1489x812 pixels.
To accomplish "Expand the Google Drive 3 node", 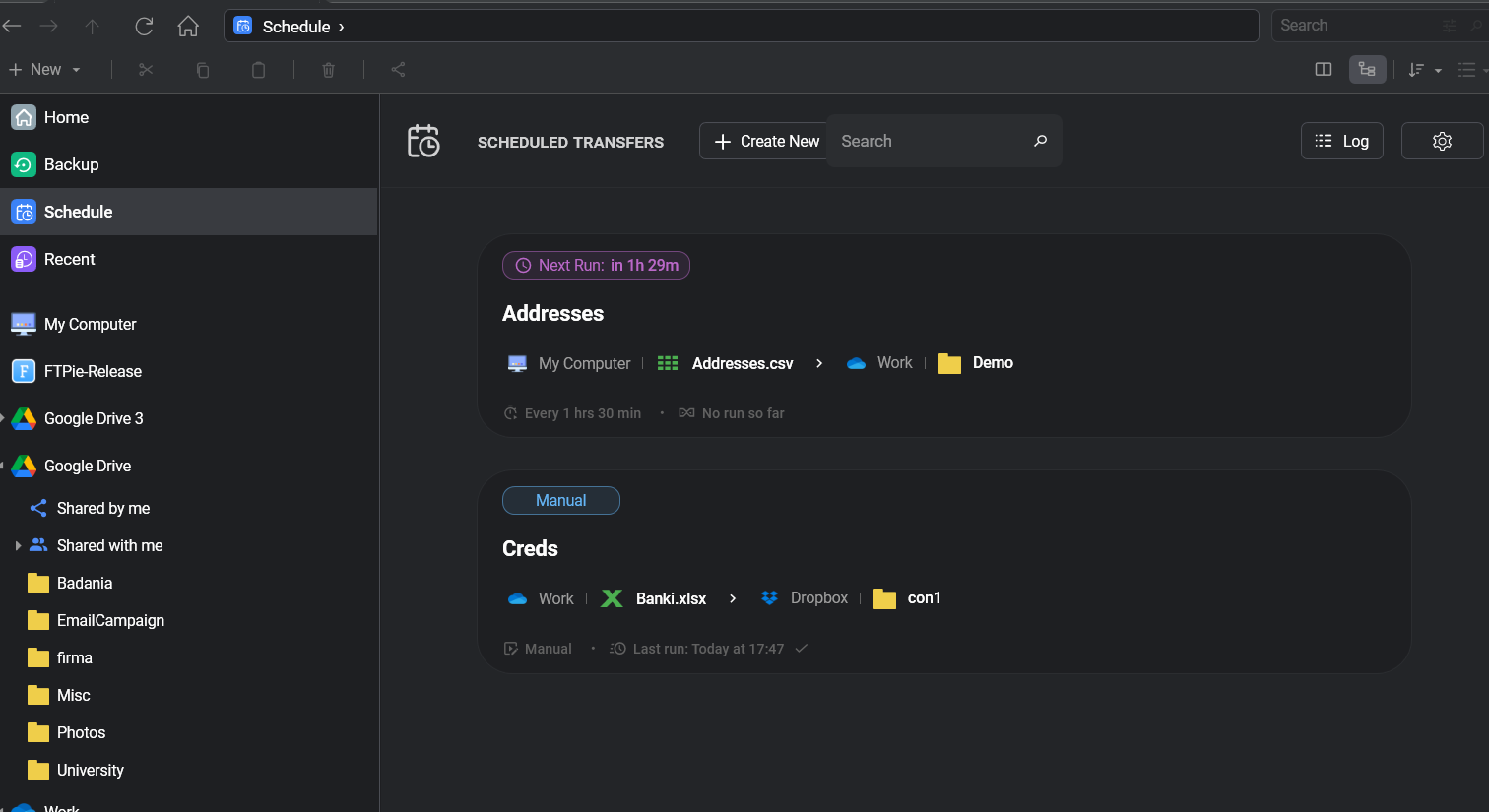I will 3,418.
